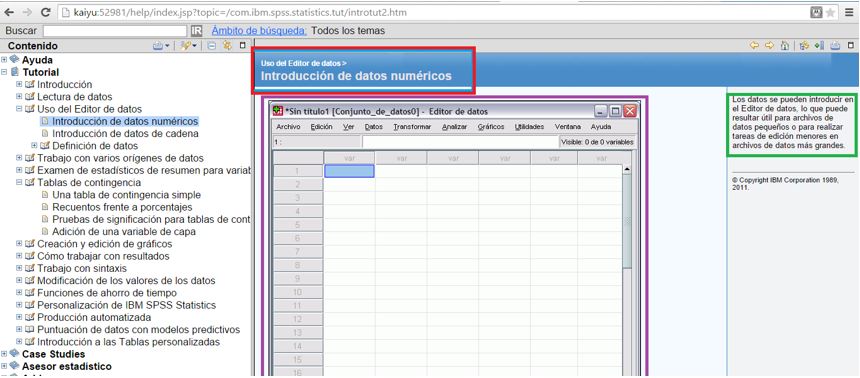This screenshot has height=378, width=860.
Task: Go forward in the browser
Action: point(27,12)
